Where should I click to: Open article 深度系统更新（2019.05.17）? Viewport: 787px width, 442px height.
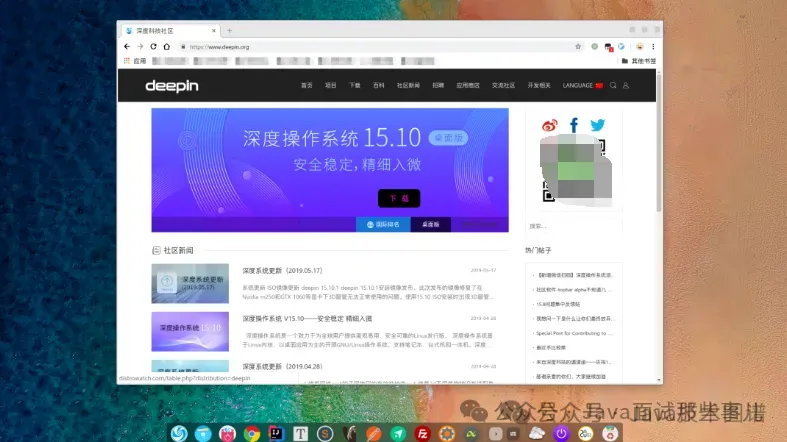[282, 270]
